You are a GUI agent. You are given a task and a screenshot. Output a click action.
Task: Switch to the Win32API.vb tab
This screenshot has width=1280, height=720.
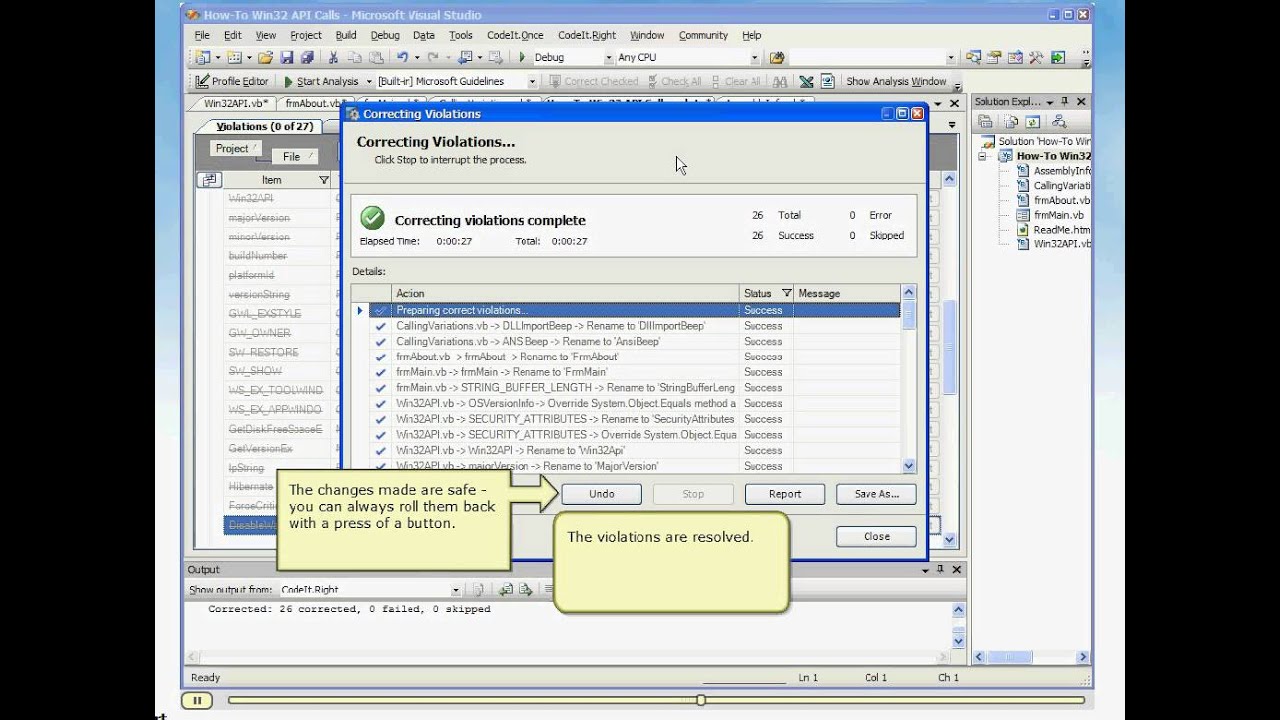(235, 102)
